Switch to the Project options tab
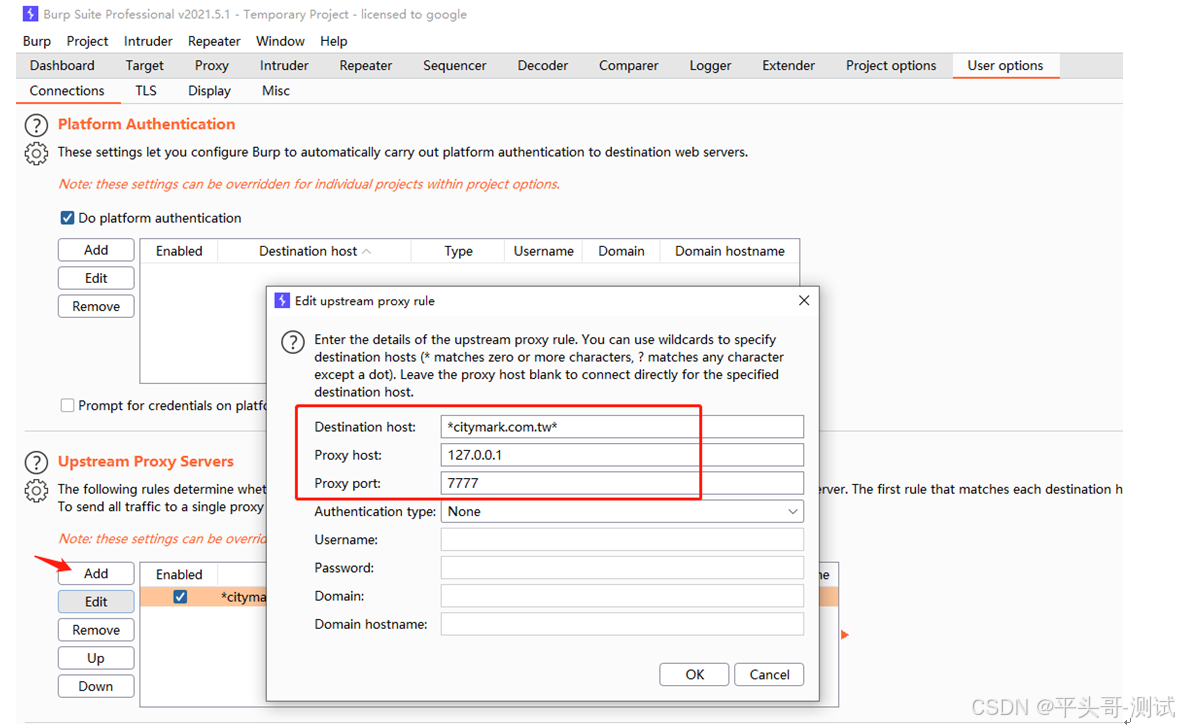Image resolution: width=1179 pixels, height=727 pixels. click(x=891, y=65)
